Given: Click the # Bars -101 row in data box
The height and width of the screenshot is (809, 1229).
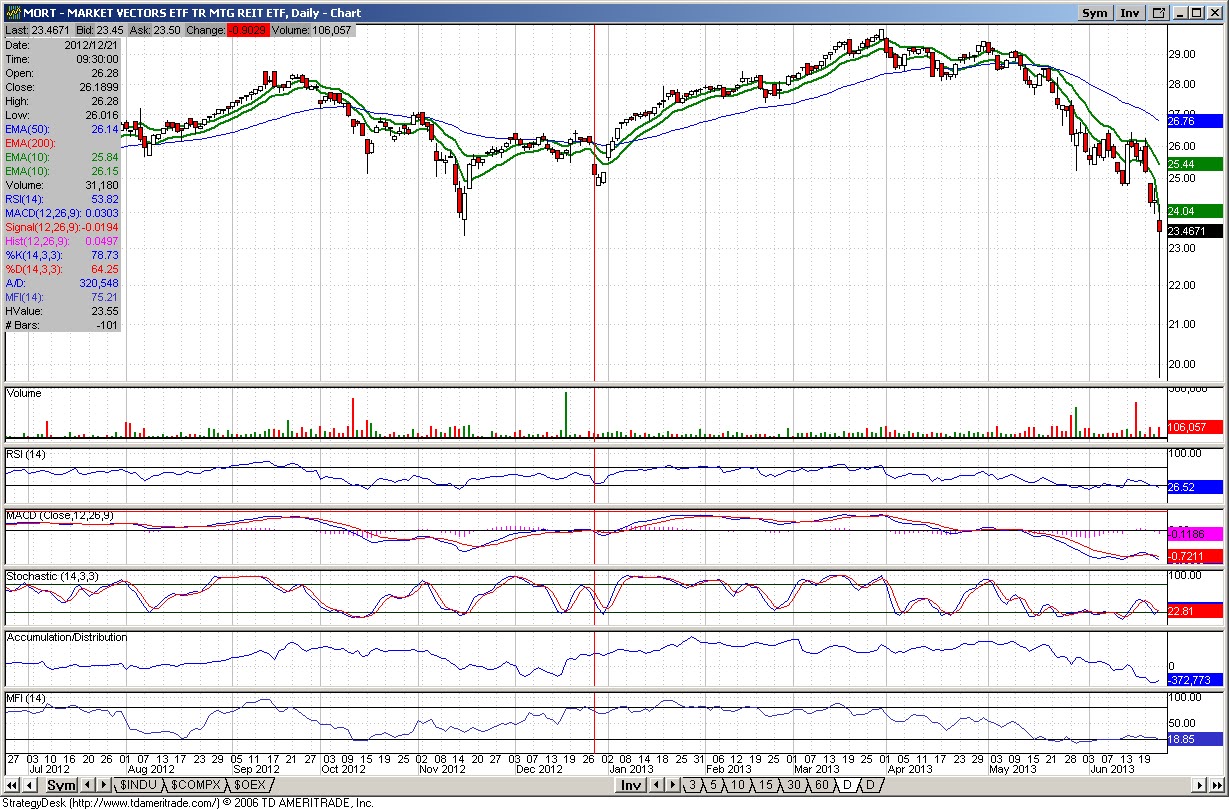Looking at the screenshot, I should tap(62, 325).
